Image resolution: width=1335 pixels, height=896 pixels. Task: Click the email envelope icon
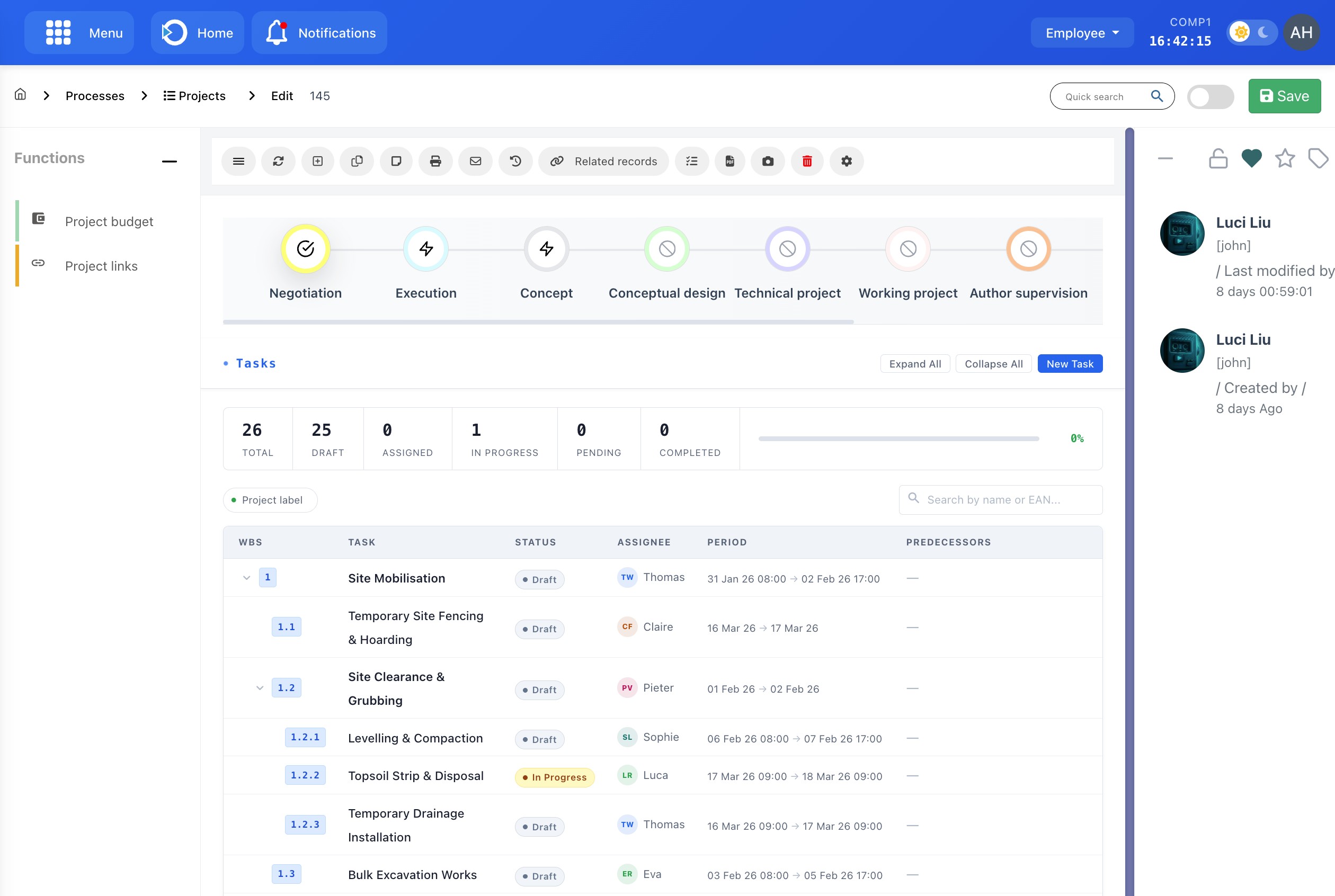476,161
